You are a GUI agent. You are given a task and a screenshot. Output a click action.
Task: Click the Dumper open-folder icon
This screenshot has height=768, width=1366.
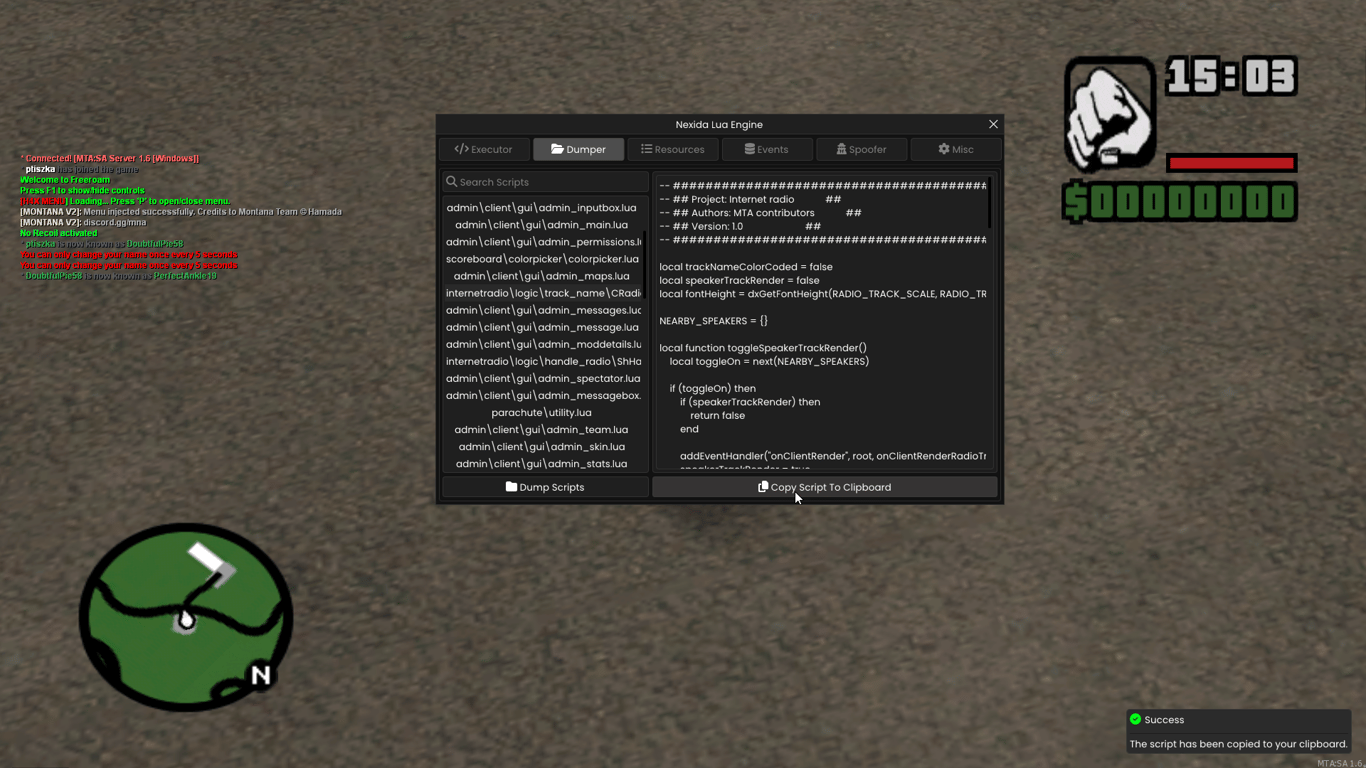pos(557,149)
